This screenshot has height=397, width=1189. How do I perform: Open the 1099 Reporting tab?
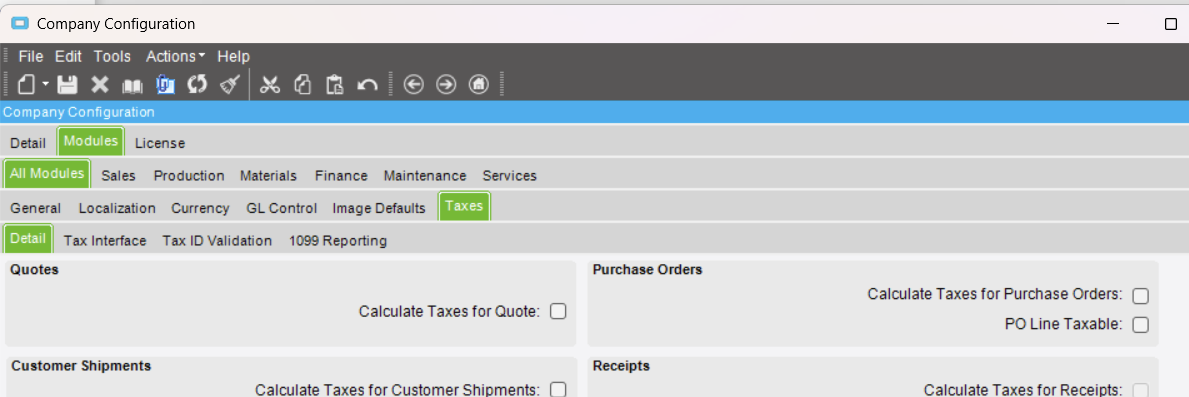pos(337,240)
